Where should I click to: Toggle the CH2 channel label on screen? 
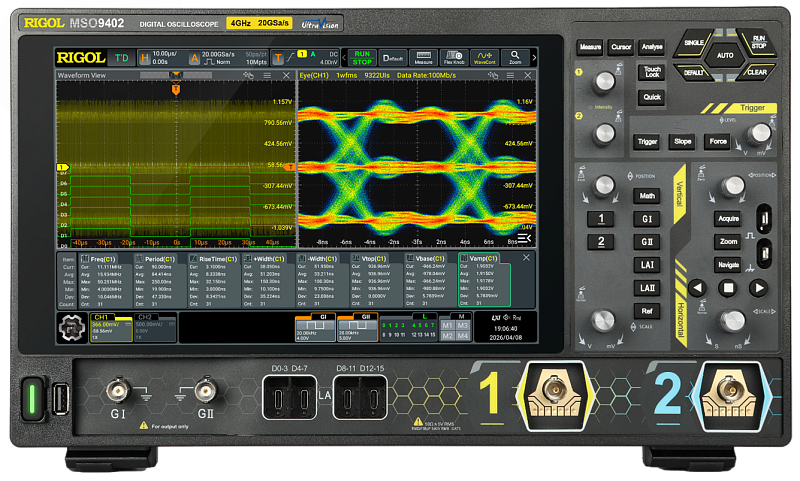coord(145,317)
